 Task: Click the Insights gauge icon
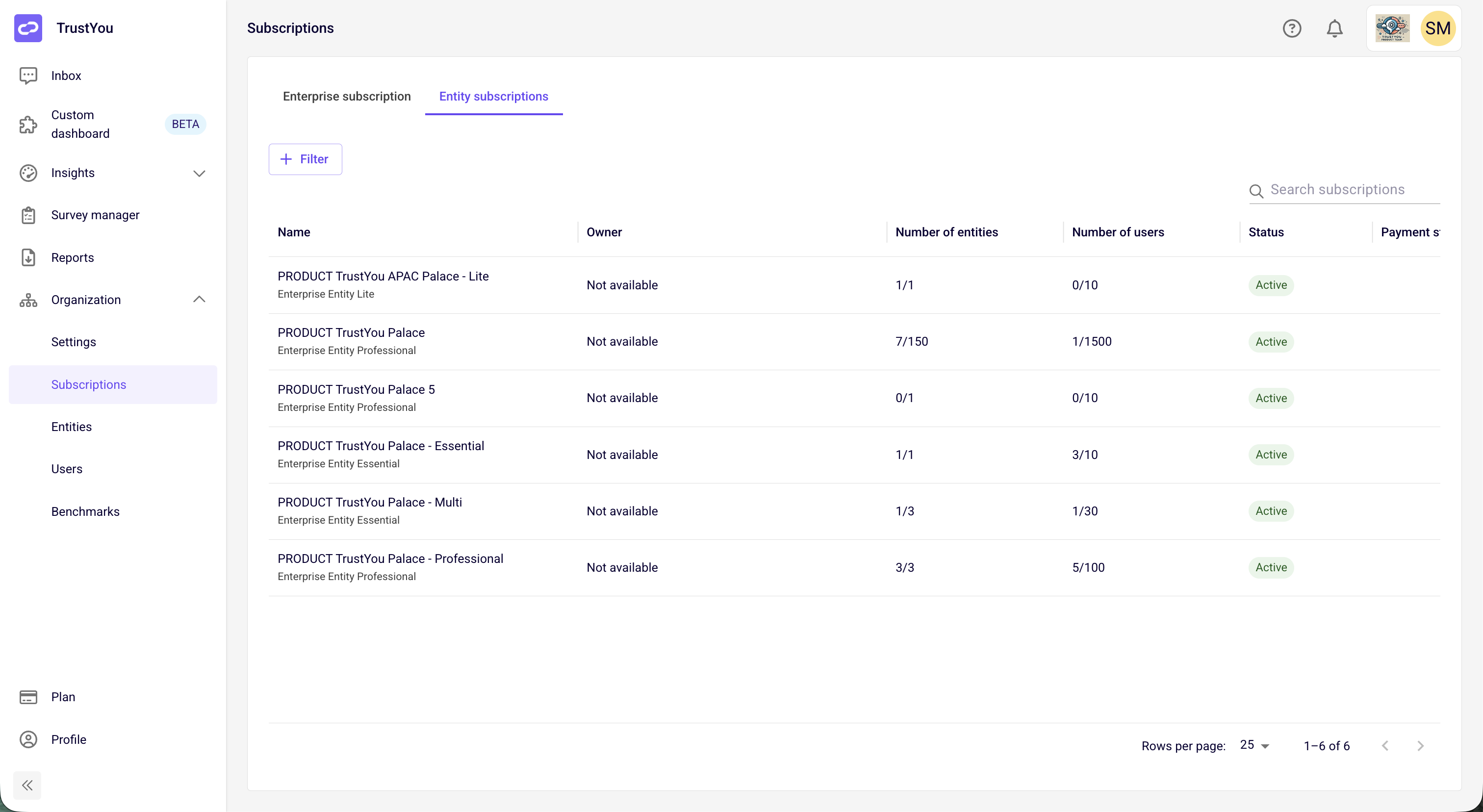click(28, 173)
